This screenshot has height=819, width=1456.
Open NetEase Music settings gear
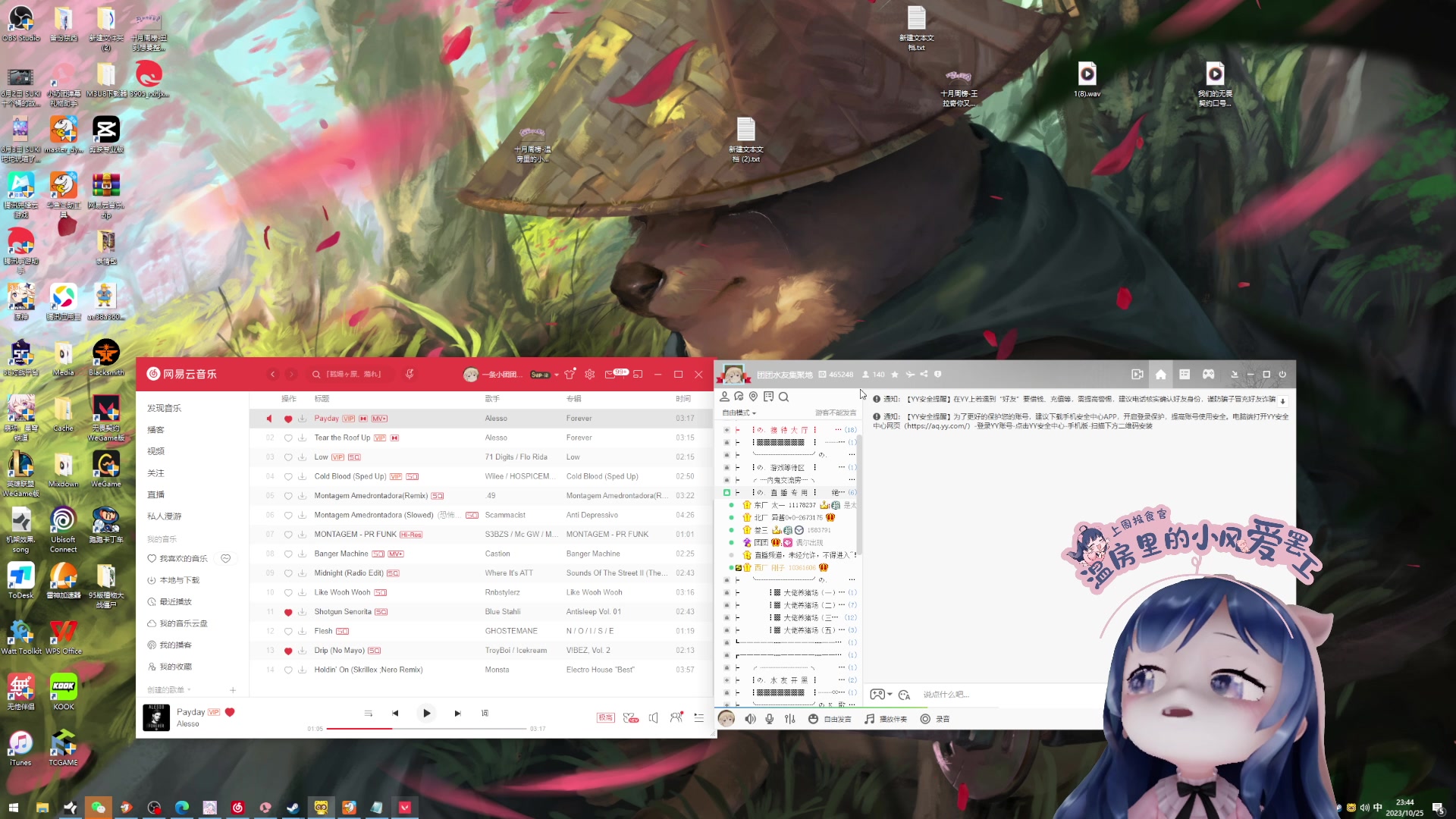point(589,374)
